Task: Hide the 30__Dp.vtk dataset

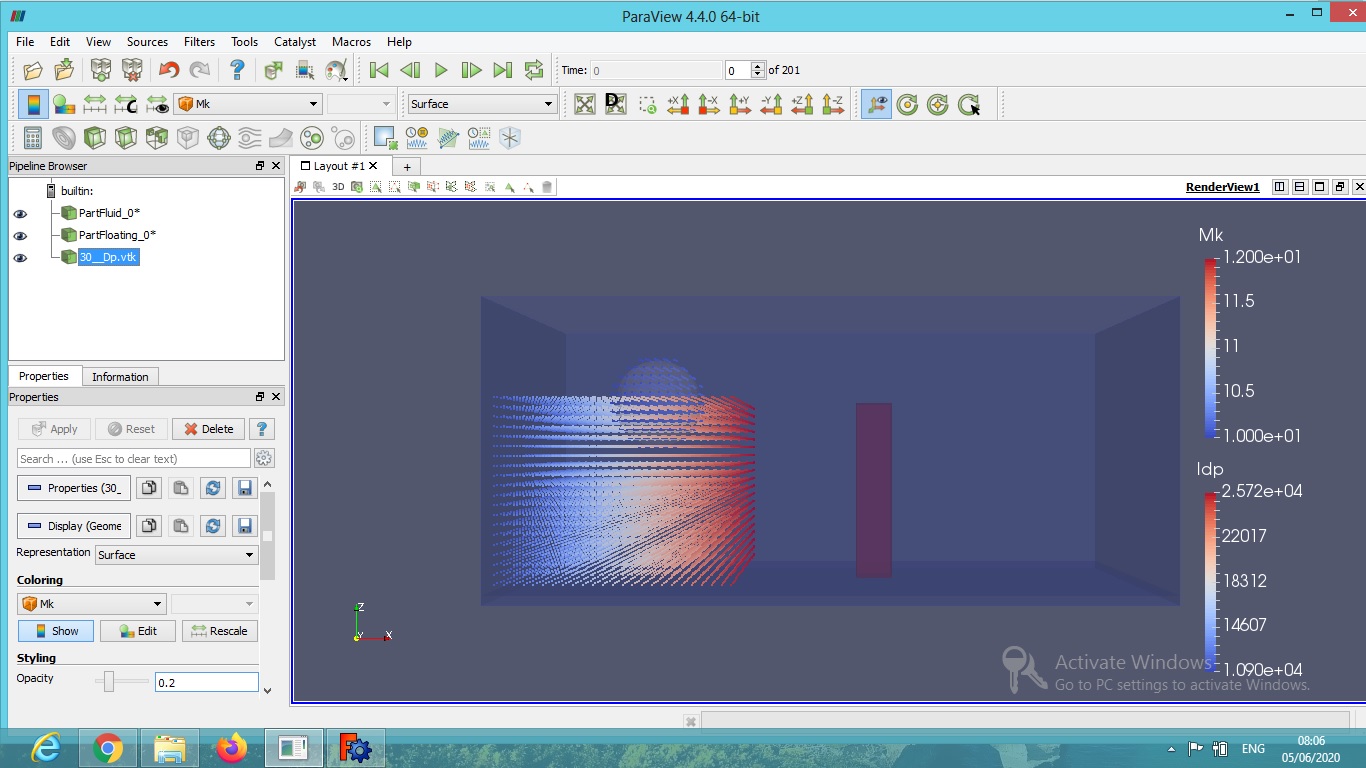Action: point(20,257)
